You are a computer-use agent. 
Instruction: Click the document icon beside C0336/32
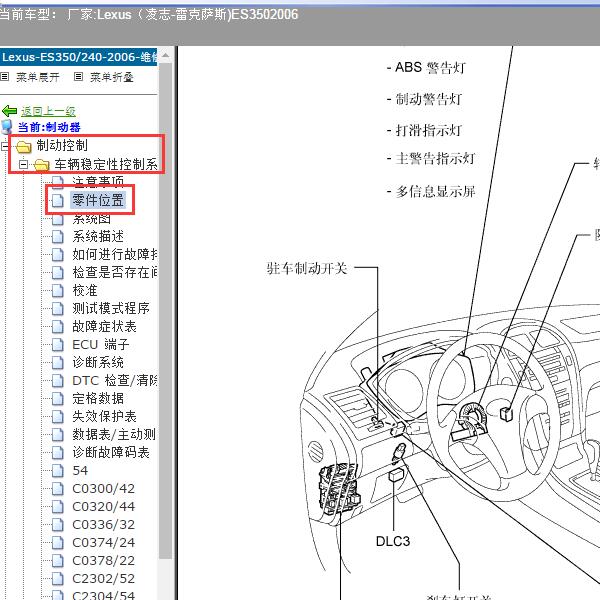coord(58,525)
